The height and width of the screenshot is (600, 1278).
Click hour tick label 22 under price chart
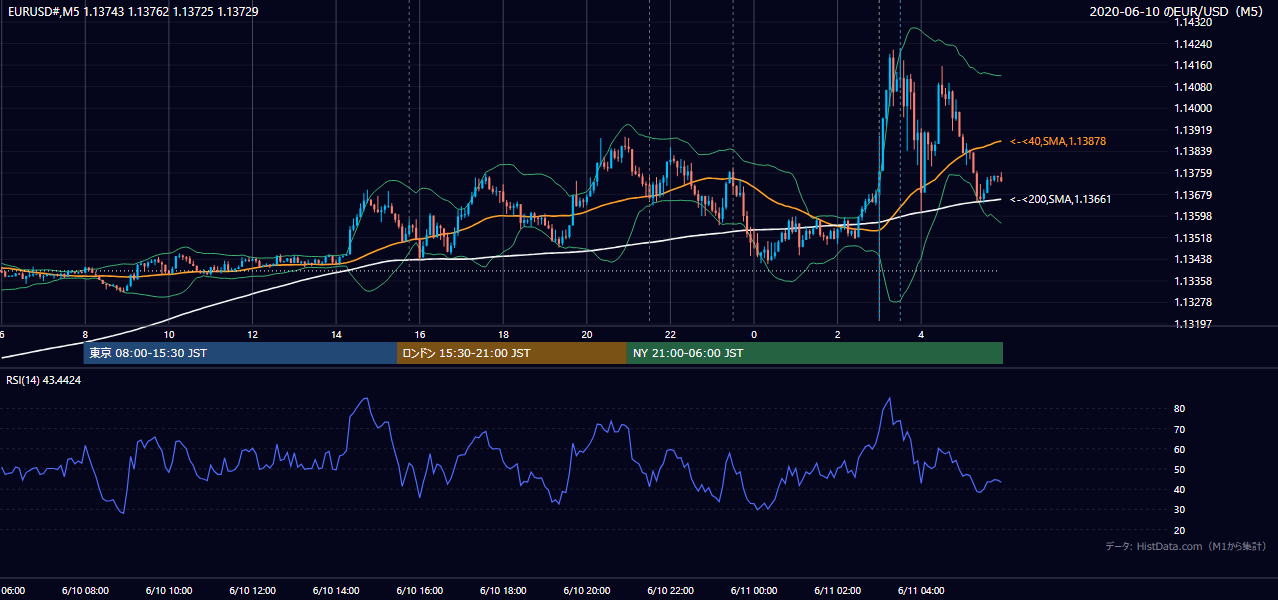[x=670, y=334]
